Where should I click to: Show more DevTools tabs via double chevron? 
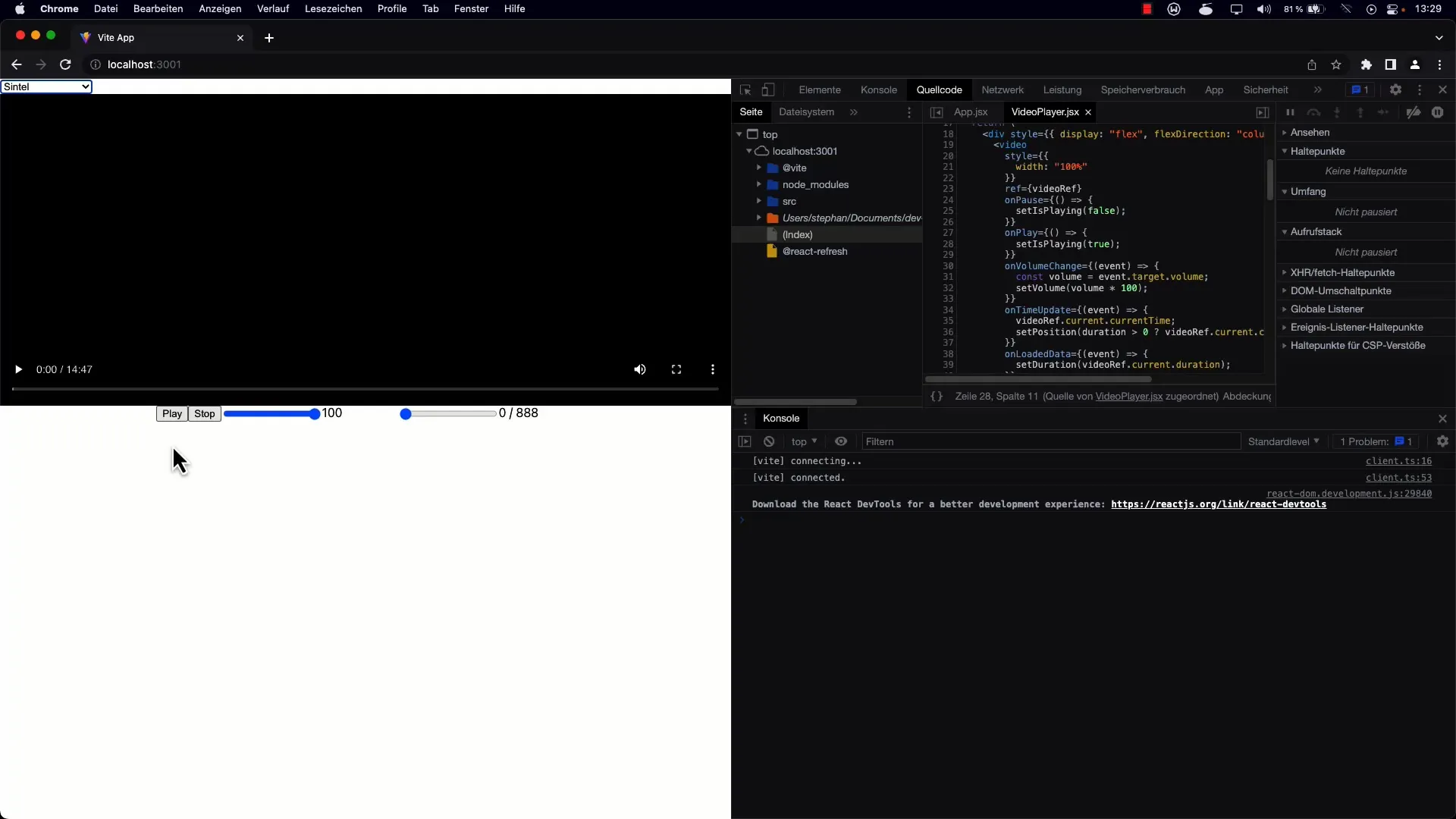point(1318,89)
